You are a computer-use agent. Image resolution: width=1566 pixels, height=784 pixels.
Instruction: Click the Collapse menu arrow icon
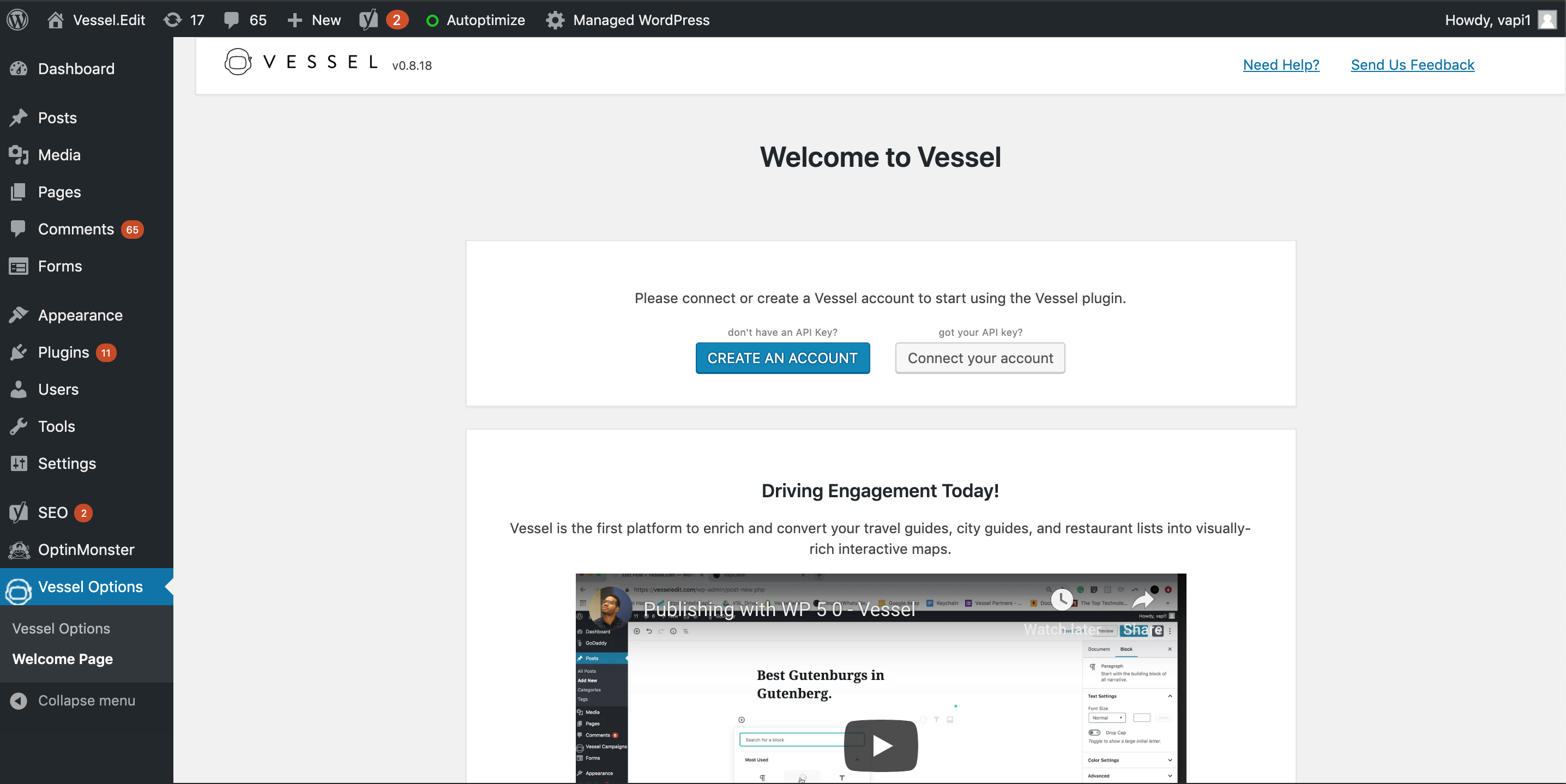coord(18,701)
